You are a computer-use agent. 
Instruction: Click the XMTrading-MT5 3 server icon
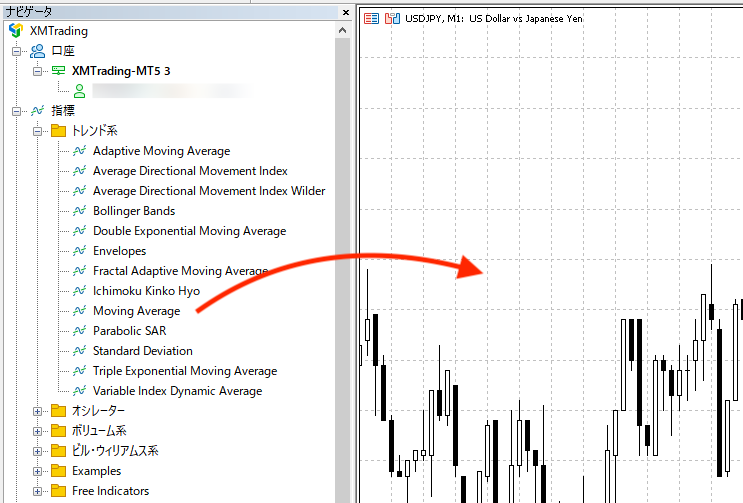point(58,71)
